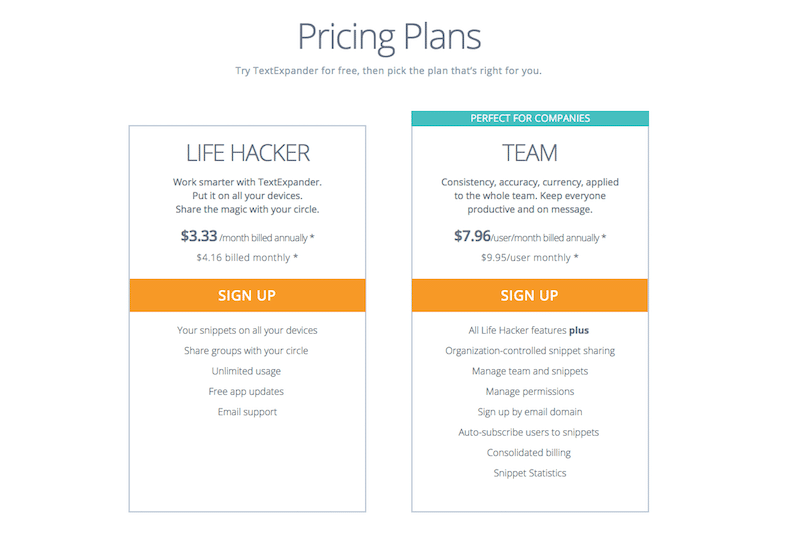Image resolution: width=800 pixels, height=539 pixels.
Task: Click the LIFE HACKER plan title
Action: pyautogui.click(x=248, y=153)
